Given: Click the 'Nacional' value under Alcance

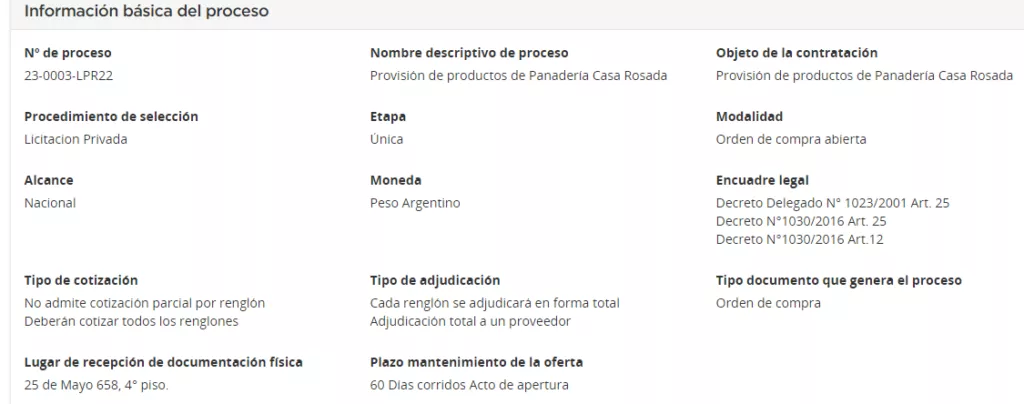Looking at the screenshot, I should tap(50, 203).
